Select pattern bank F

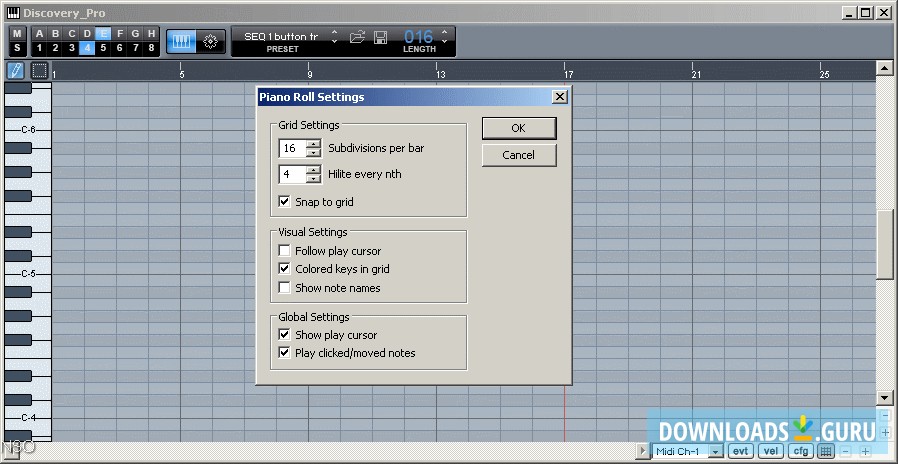(119, 34)
